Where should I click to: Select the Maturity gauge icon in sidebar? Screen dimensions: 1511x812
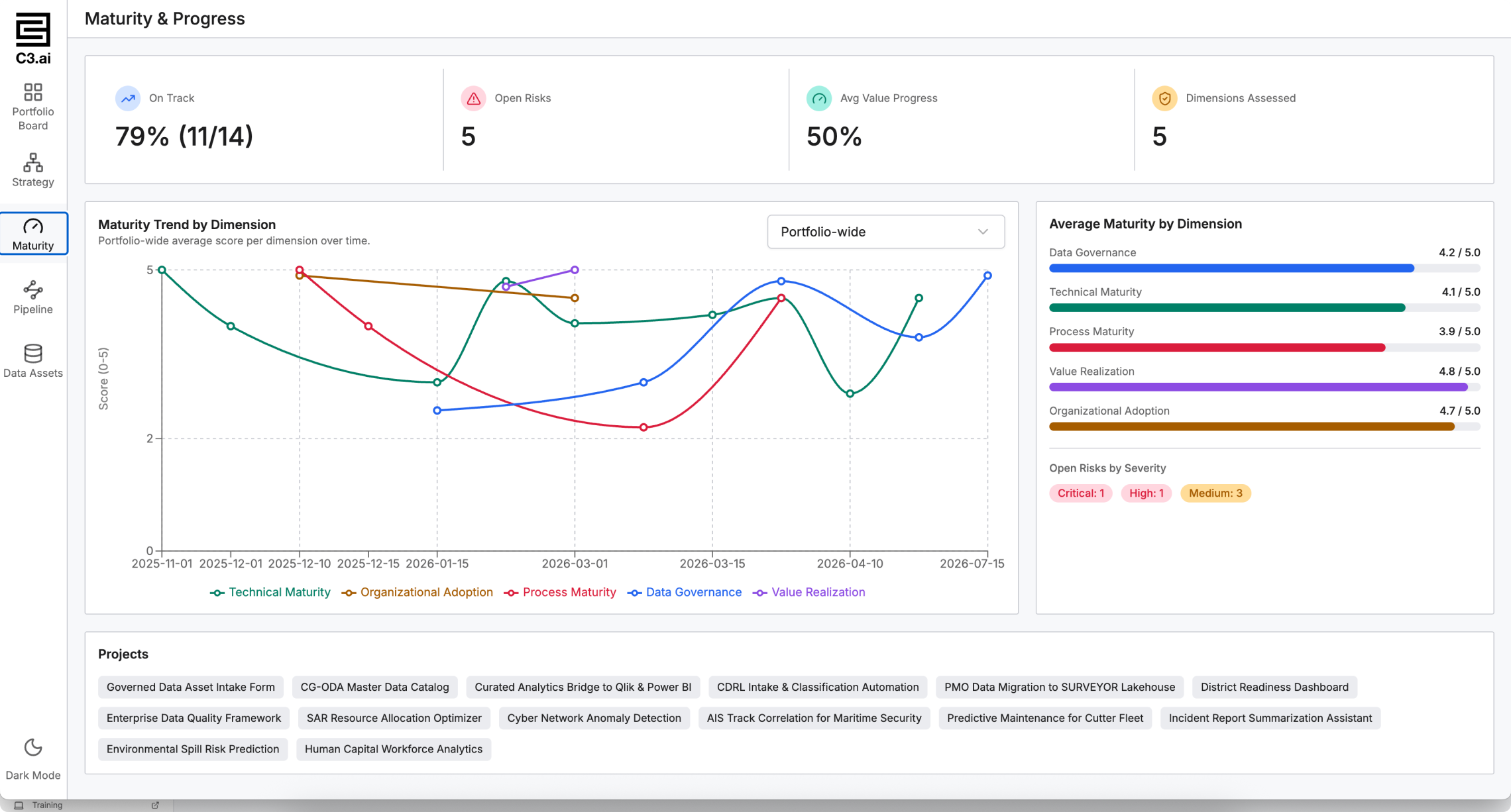(33, 227)
